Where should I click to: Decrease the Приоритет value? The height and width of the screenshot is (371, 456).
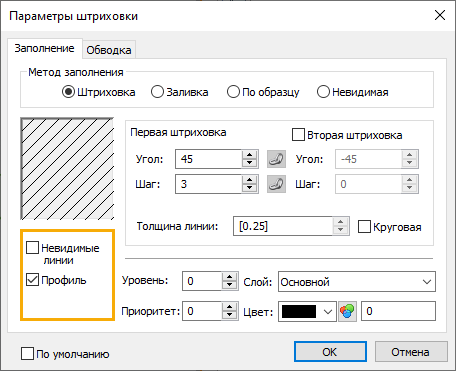(x=230, y=316)
